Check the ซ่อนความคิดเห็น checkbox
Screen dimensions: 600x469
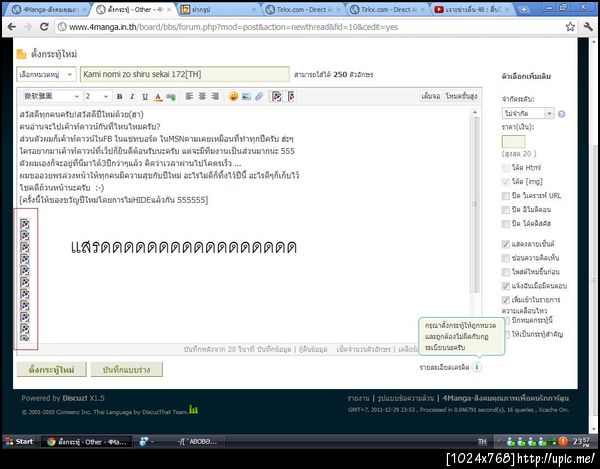coord(506,258)
